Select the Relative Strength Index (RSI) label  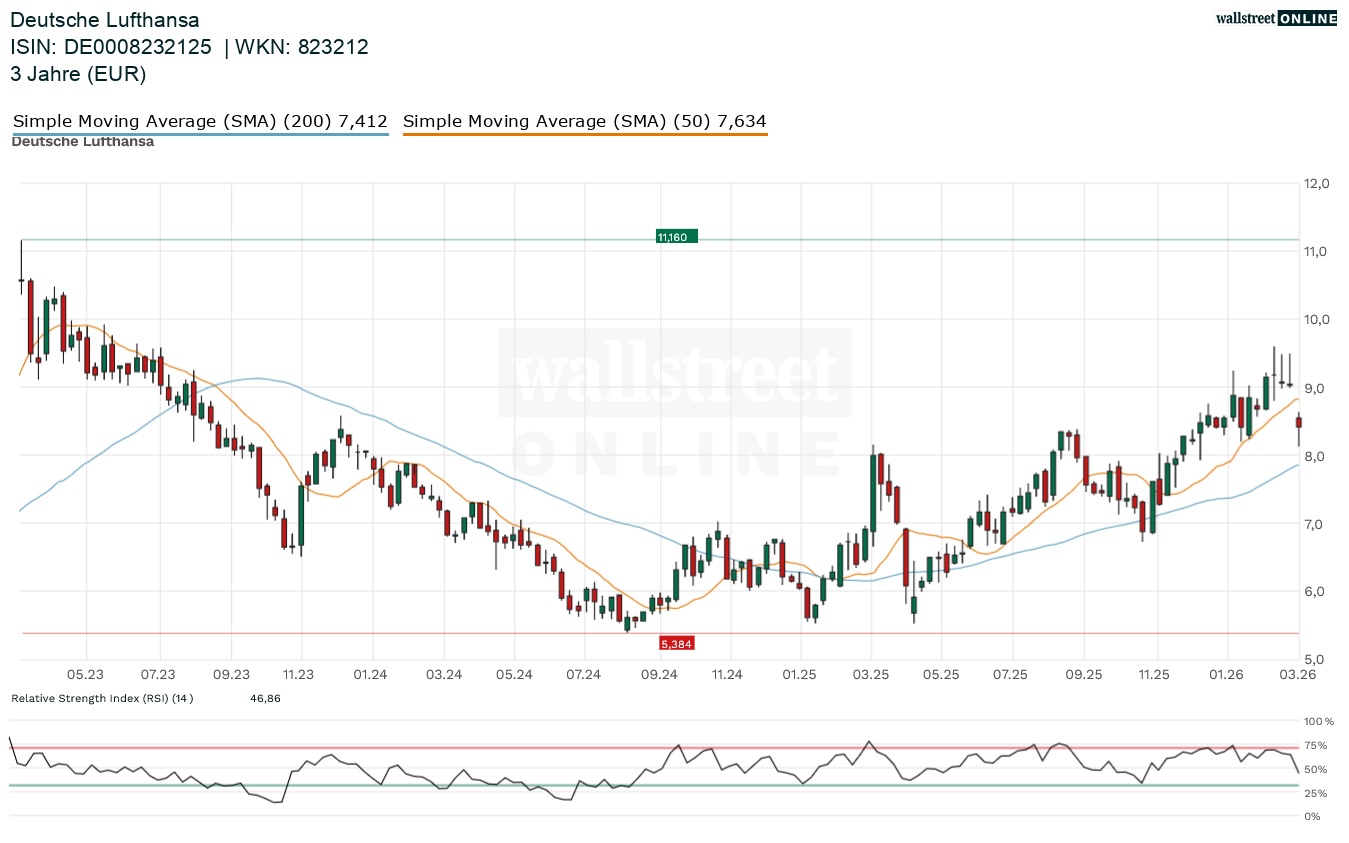[x=102, y=698]
